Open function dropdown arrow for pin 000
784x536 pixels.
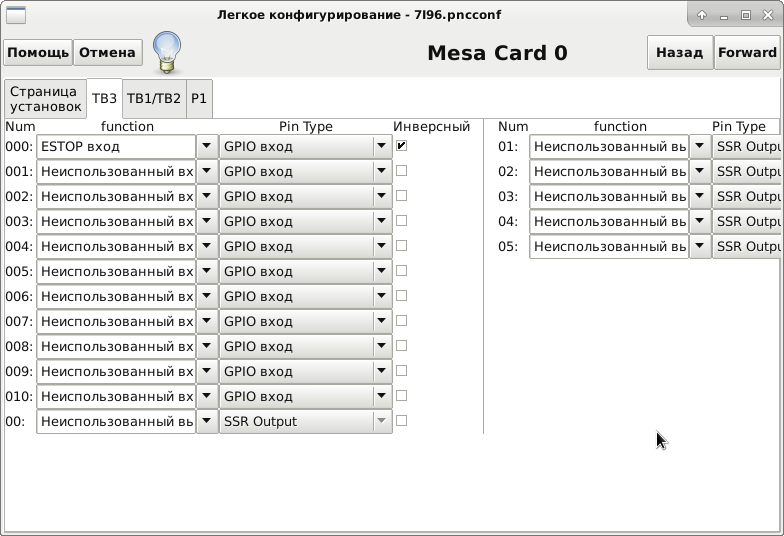click(206, 146)
